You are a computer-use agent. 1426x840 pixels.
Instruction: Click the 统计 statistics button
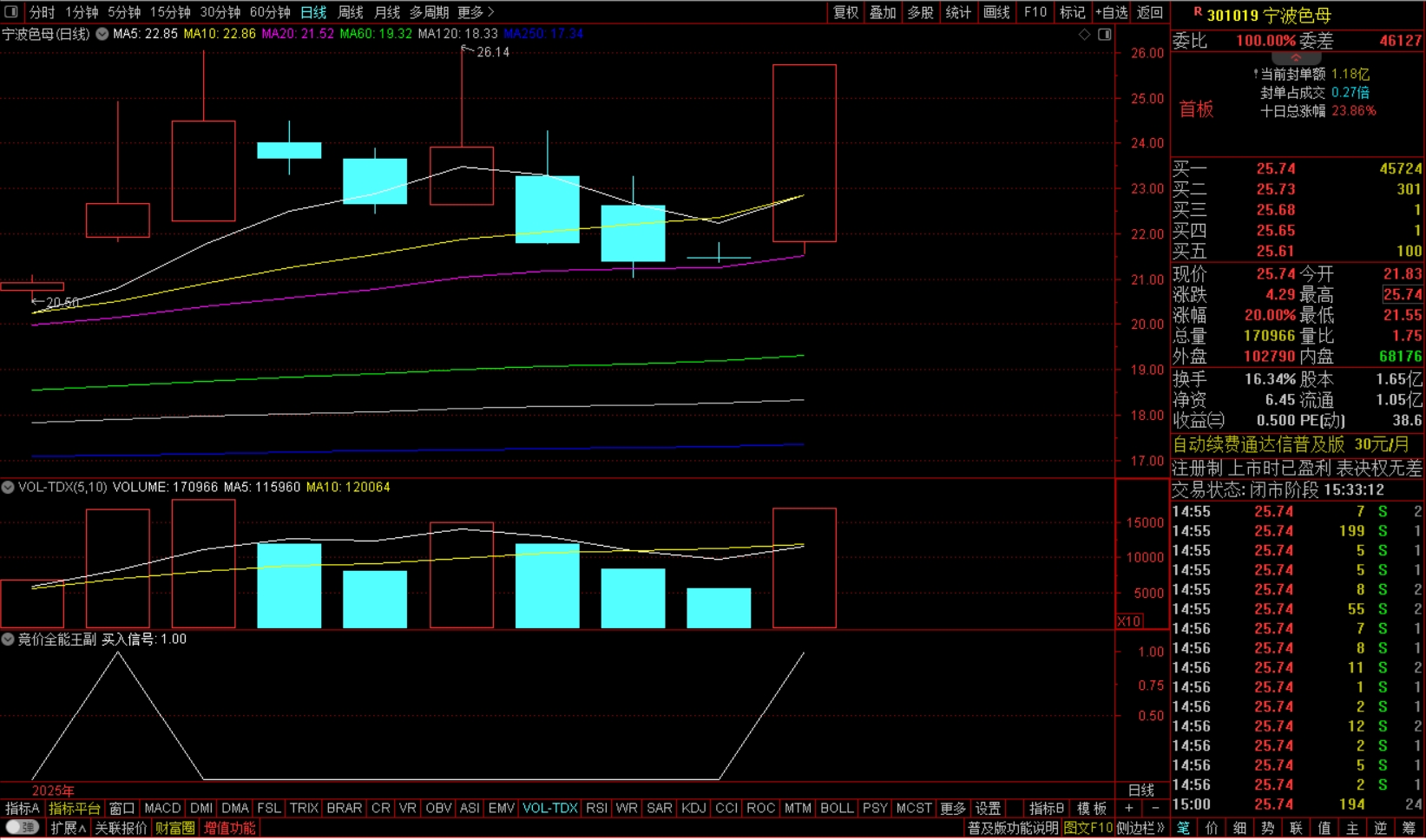tap(958, 12)
